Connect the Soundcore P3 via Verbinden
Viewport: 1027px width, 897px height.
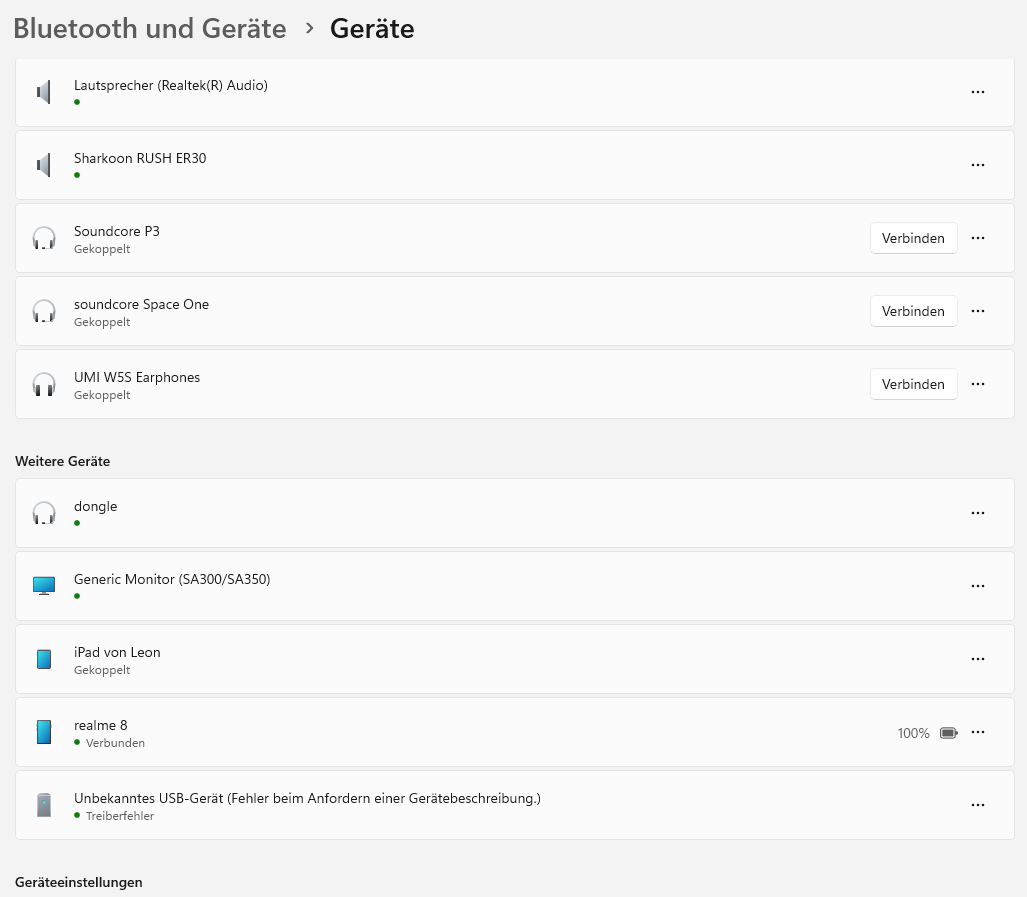click(x=913, y=238)
